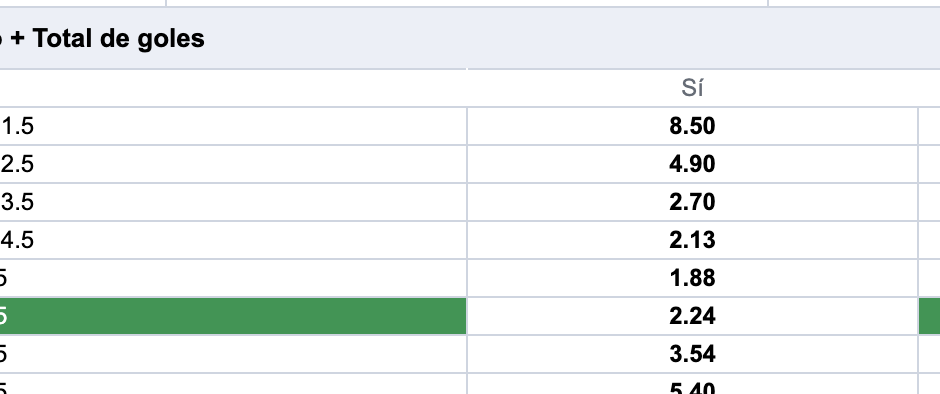The width and height of the screenshot is (940, 394).
Task: Click the 1.88 odds value
Action: [x=692, y=278]
